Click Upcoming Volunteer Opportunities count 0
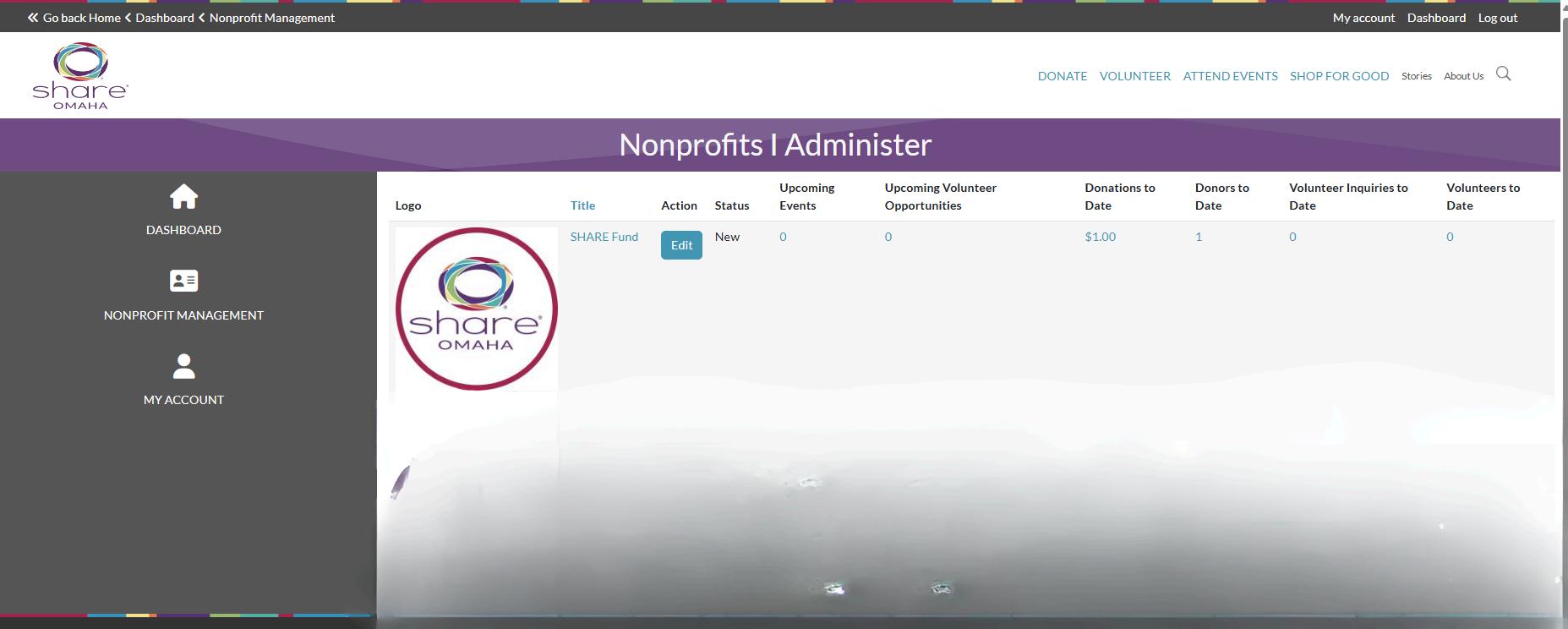 coord(888,237)
